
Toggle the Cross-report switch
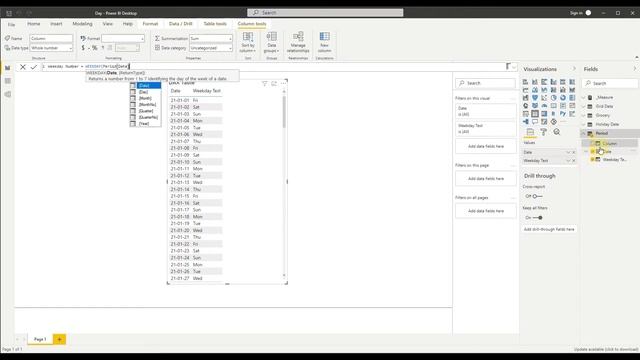(537, 196)
